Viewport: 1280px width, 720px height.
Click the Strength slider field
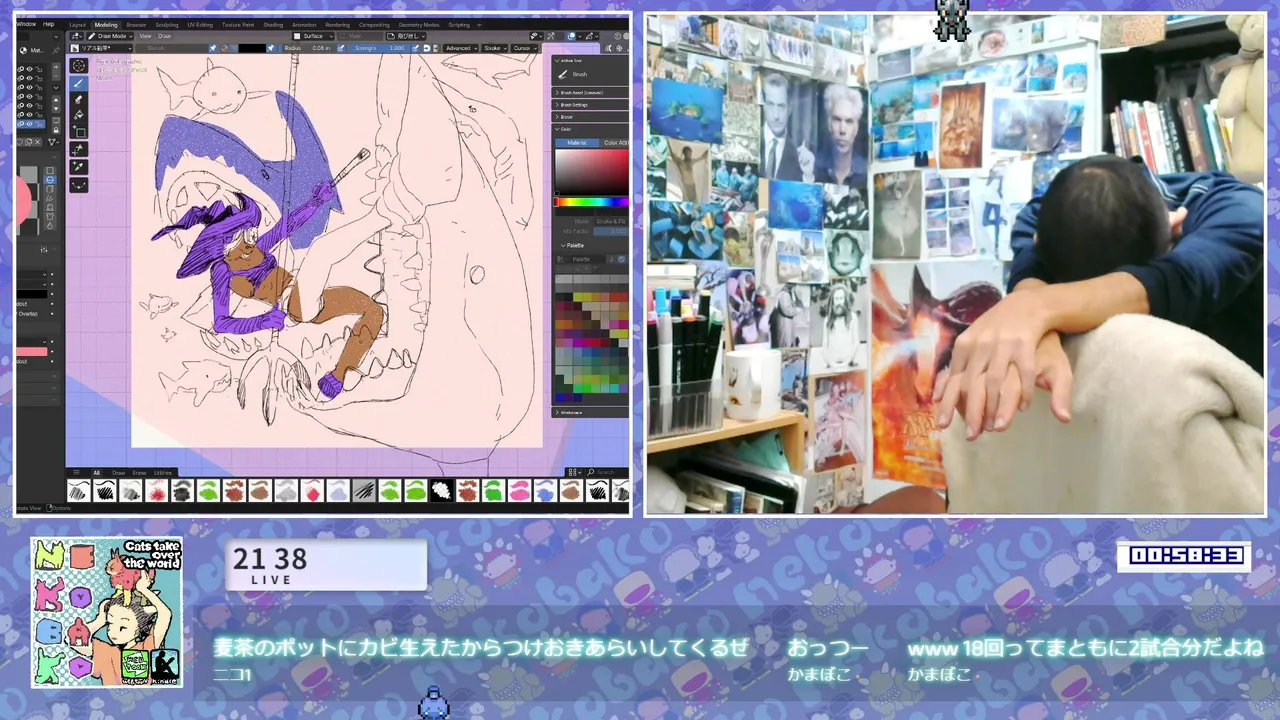379,48
